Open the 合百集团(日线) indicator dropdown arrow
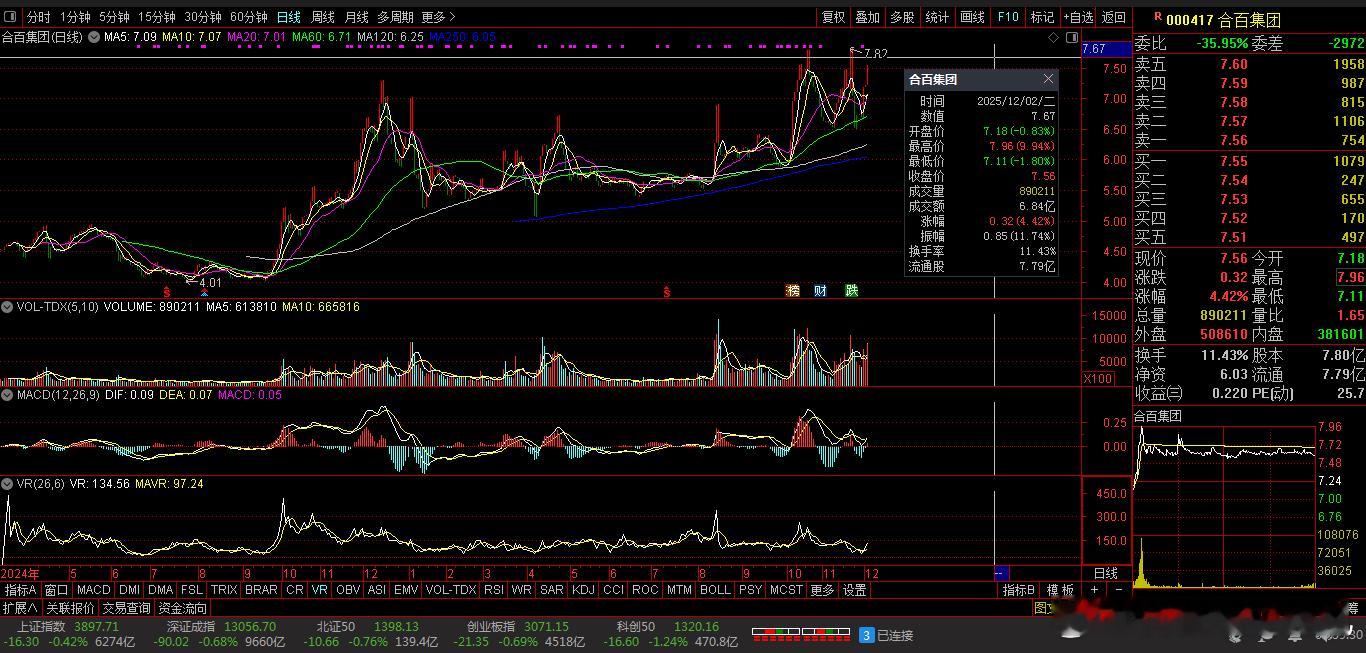Viewport: 1366px width, 653px height. pos(94,37)
